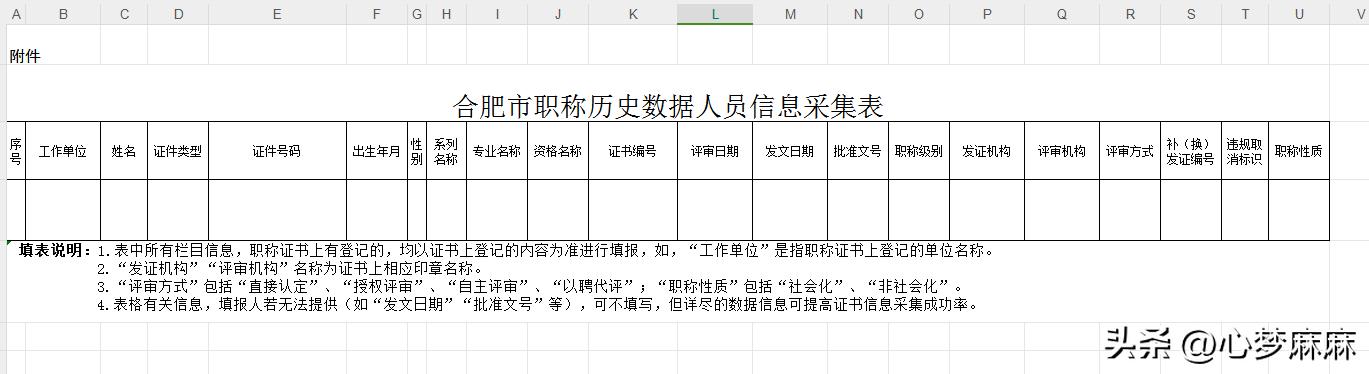
Task: Select column C header
Action: pos(124,13)
